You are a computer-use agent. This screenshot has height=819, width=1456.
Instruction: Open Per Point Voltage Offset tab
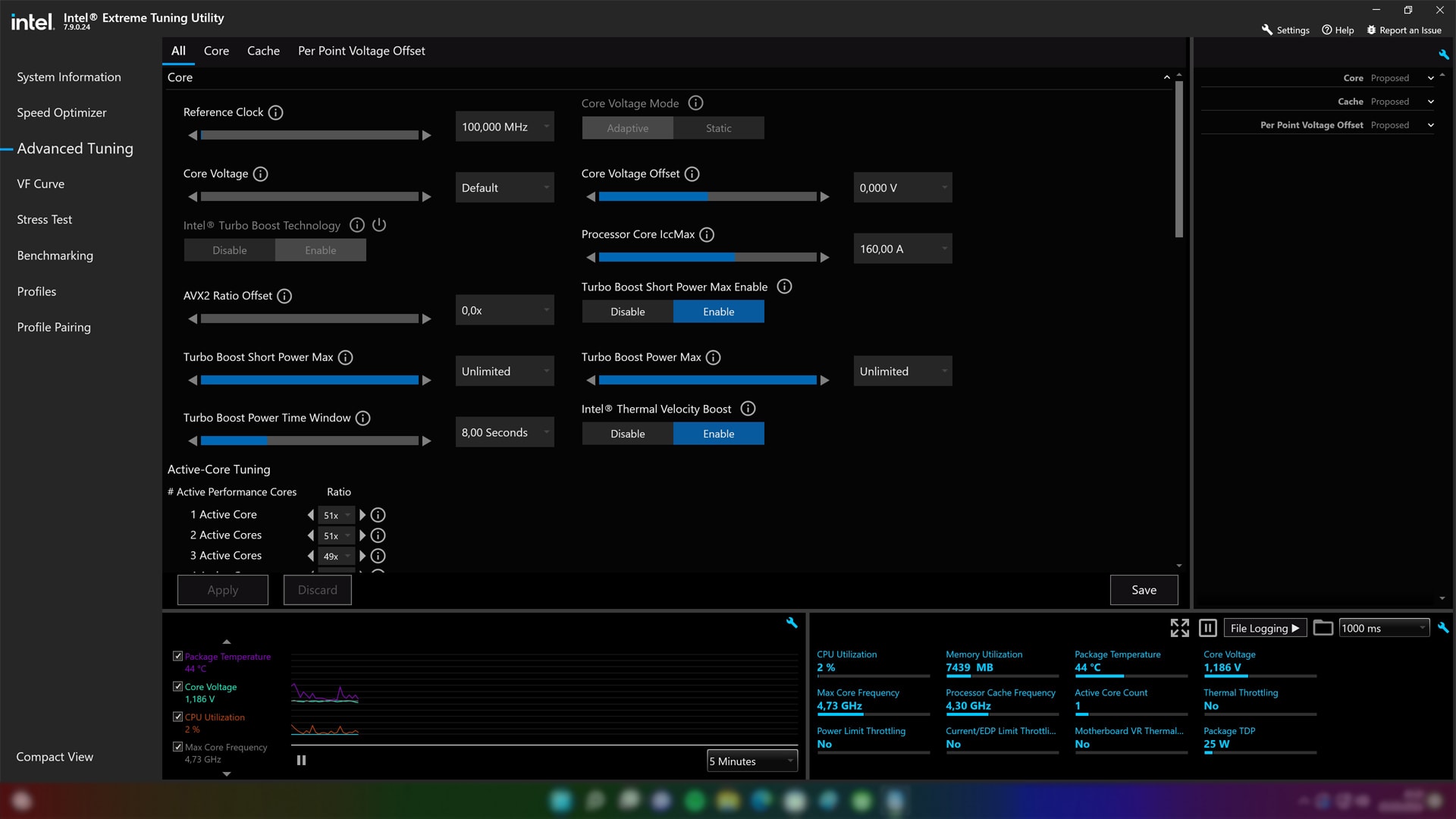[x=361, y=51]
